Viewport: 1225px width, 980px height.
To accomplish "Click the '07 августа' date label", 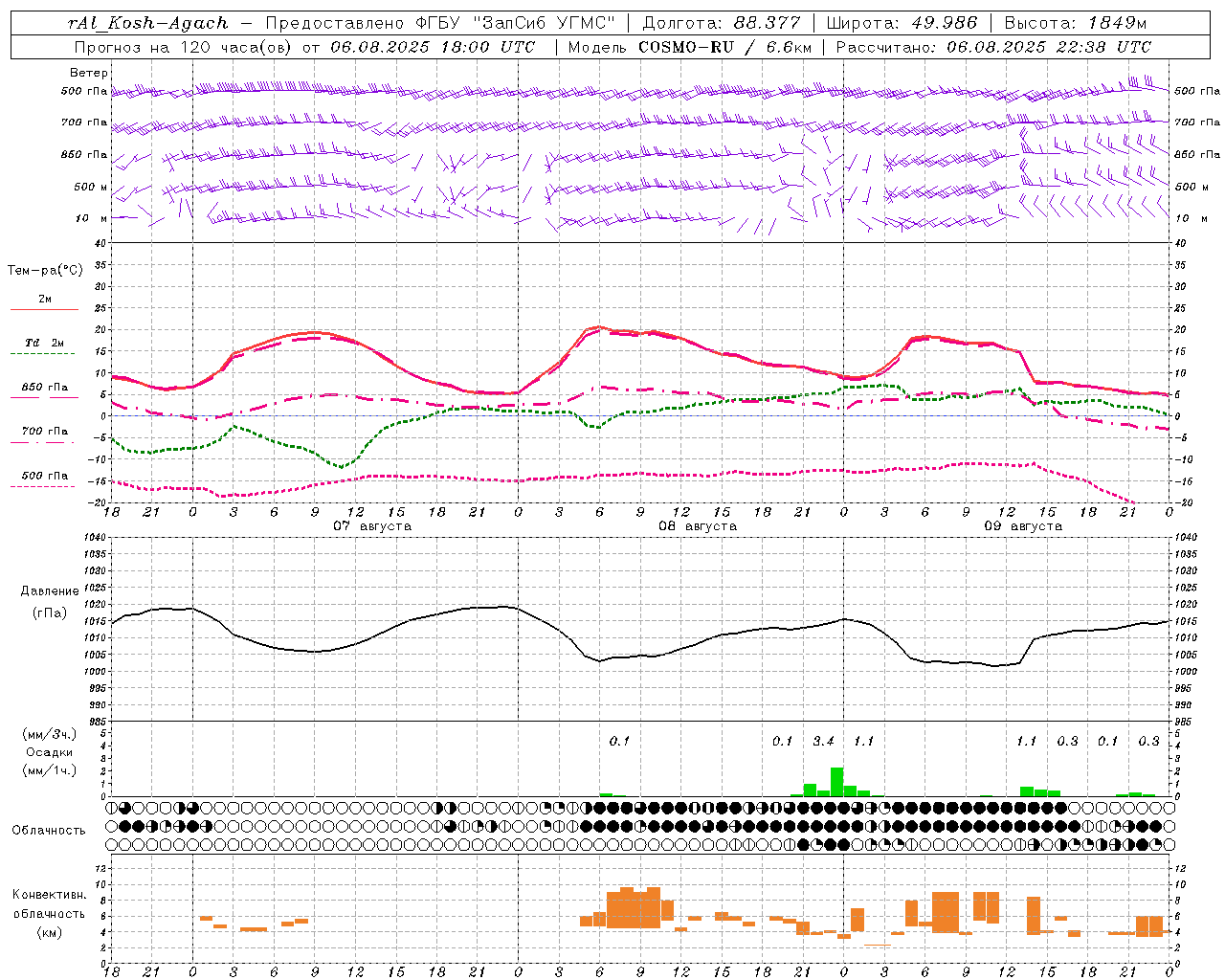I will click(372, 526).
